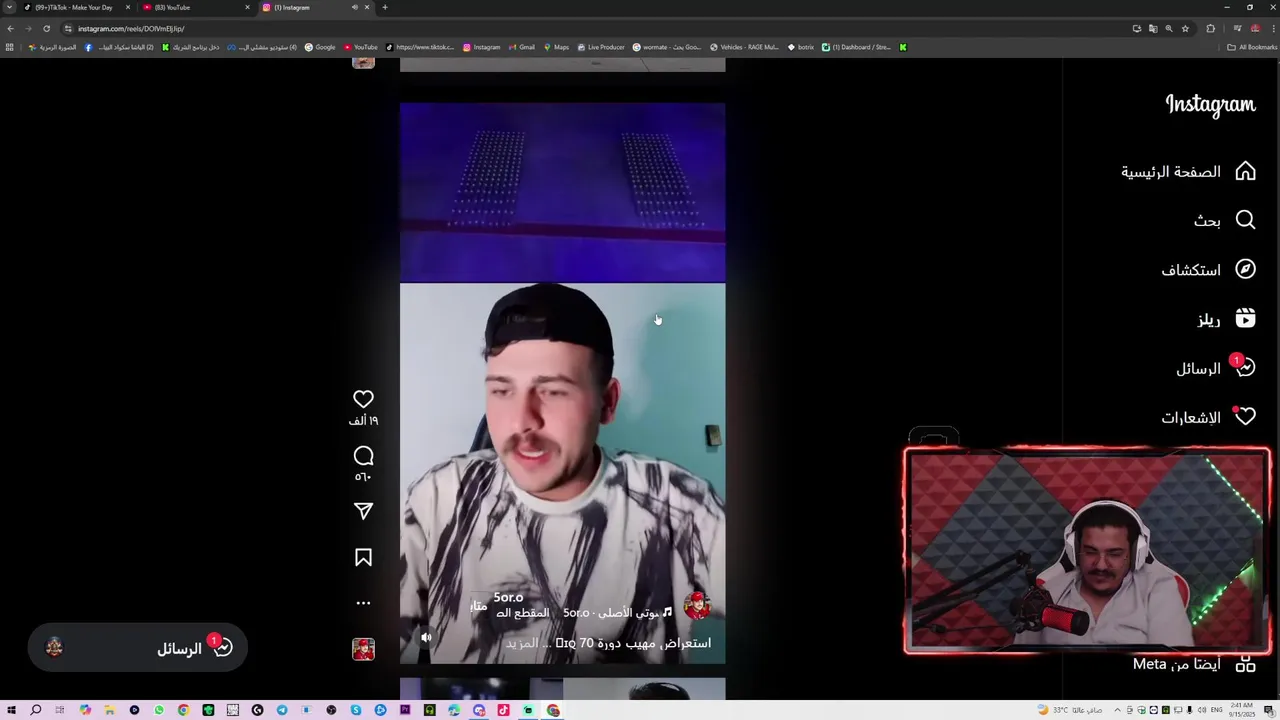Open the tab search dropdown arrow
Image resolution: width=1280 pixels, height=720 pixels.
pyautogui.click(x=9, y=7)
